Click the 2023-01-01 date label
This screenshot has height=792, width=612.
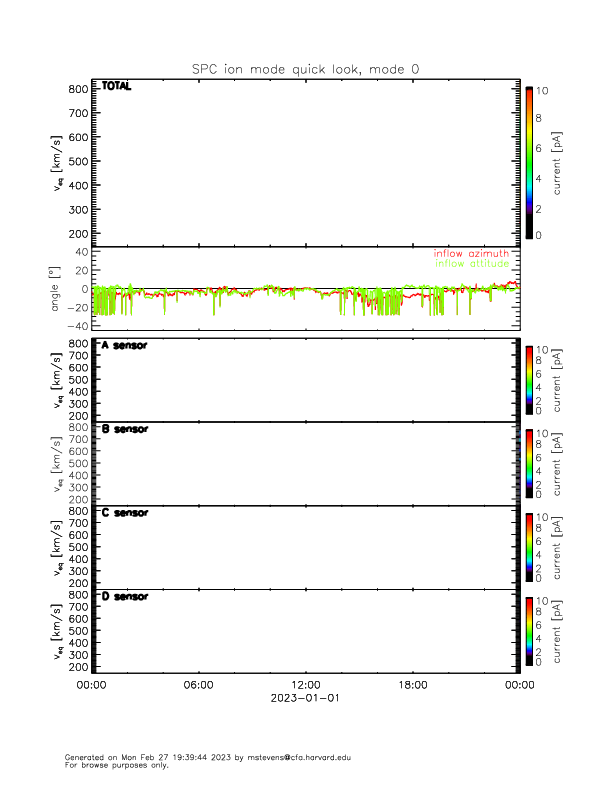pos(305,699)
